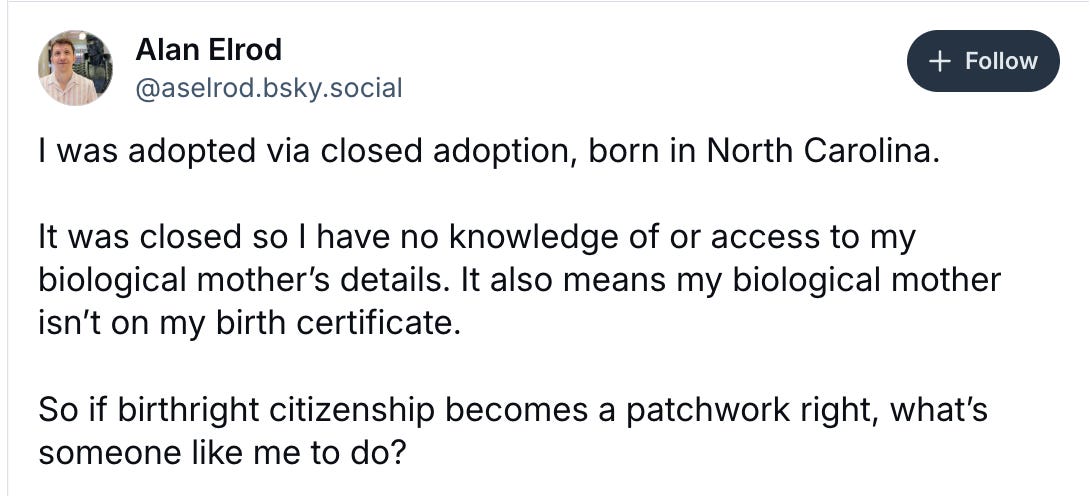Click the line starting 'So if birthright citizenship'
The width and height of the screenshot is (1090, 496).
pos(513,410)
